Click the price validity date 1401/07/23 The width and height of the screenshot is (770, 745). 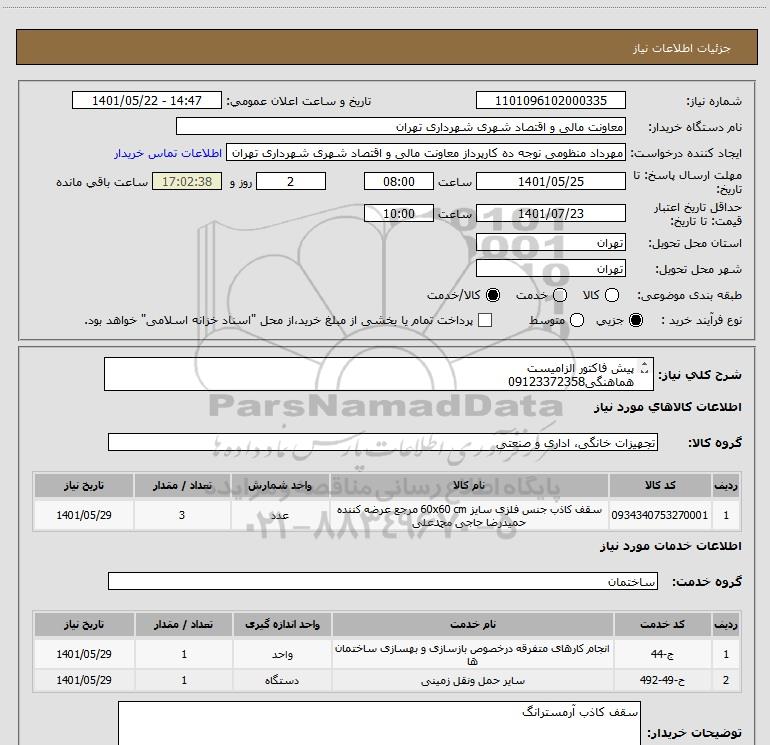550,213
